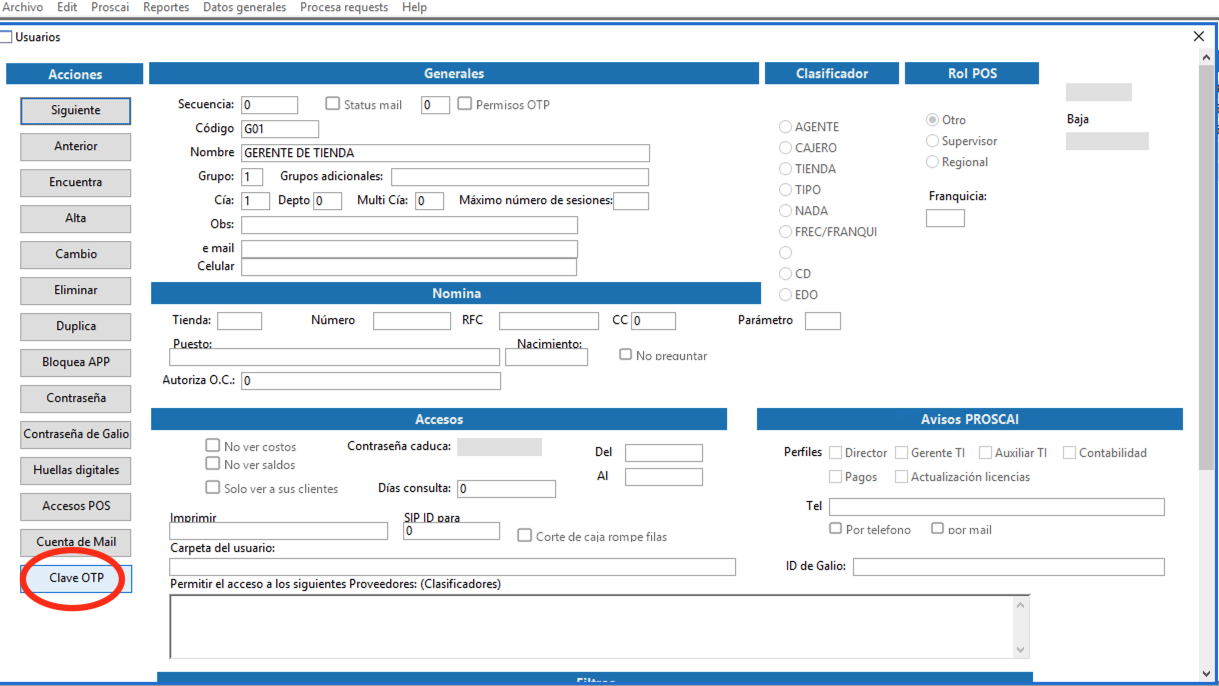Click the Clave OTP button
Viewport: 1219px width, 686px height.
click(x=76, y=578)
